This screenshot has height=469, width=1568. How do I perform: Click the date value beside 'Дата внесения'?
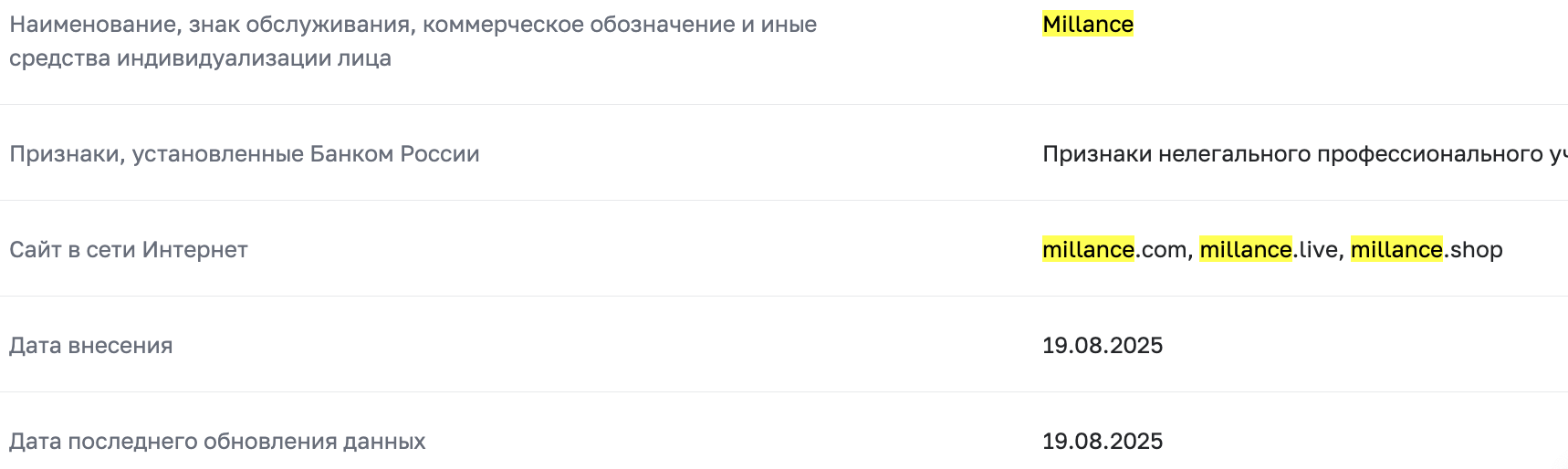1102,346
